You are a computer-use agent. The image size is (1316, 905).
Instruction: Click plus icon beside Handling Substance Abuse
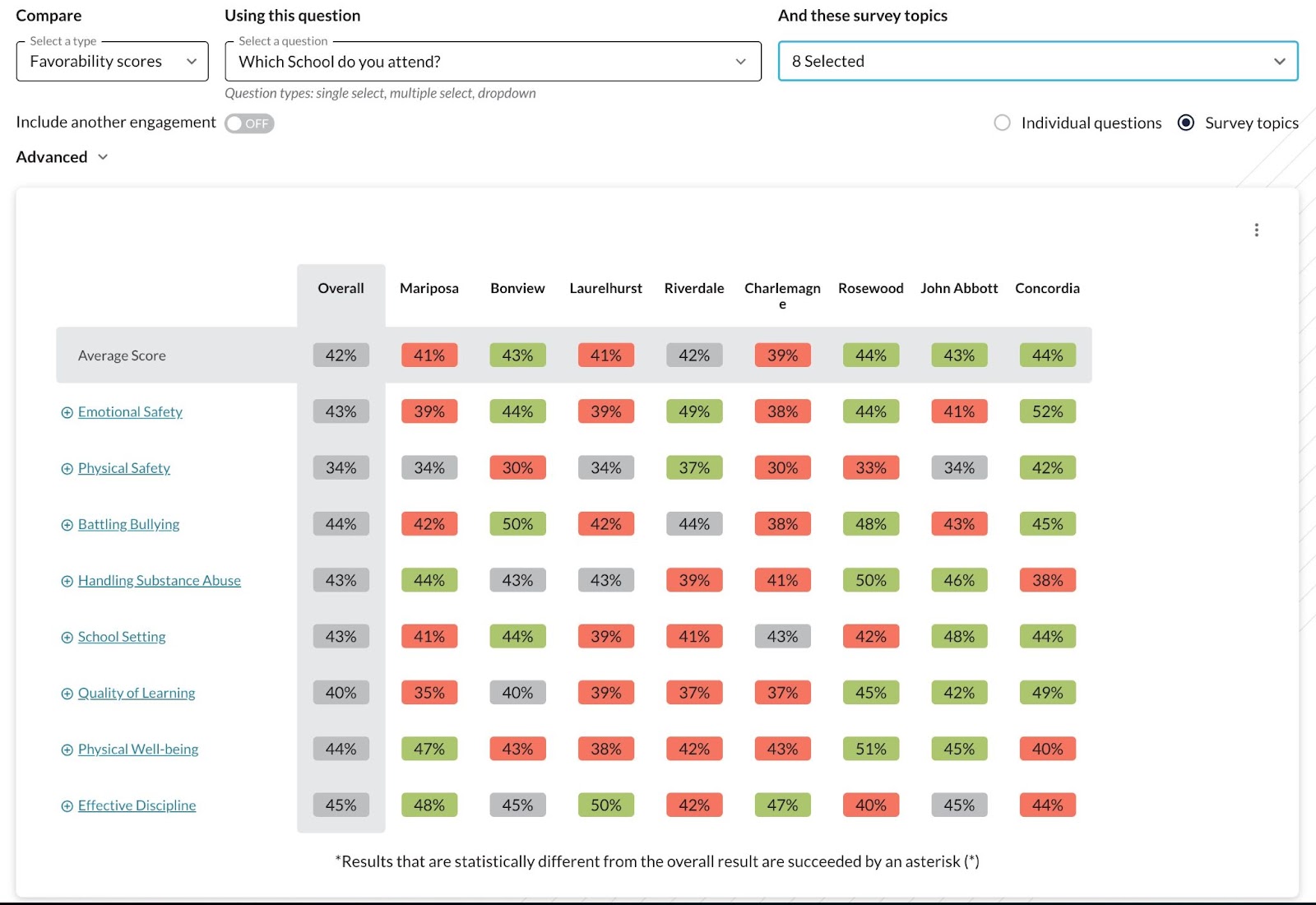pyautogui.click(x=67, y=582)
